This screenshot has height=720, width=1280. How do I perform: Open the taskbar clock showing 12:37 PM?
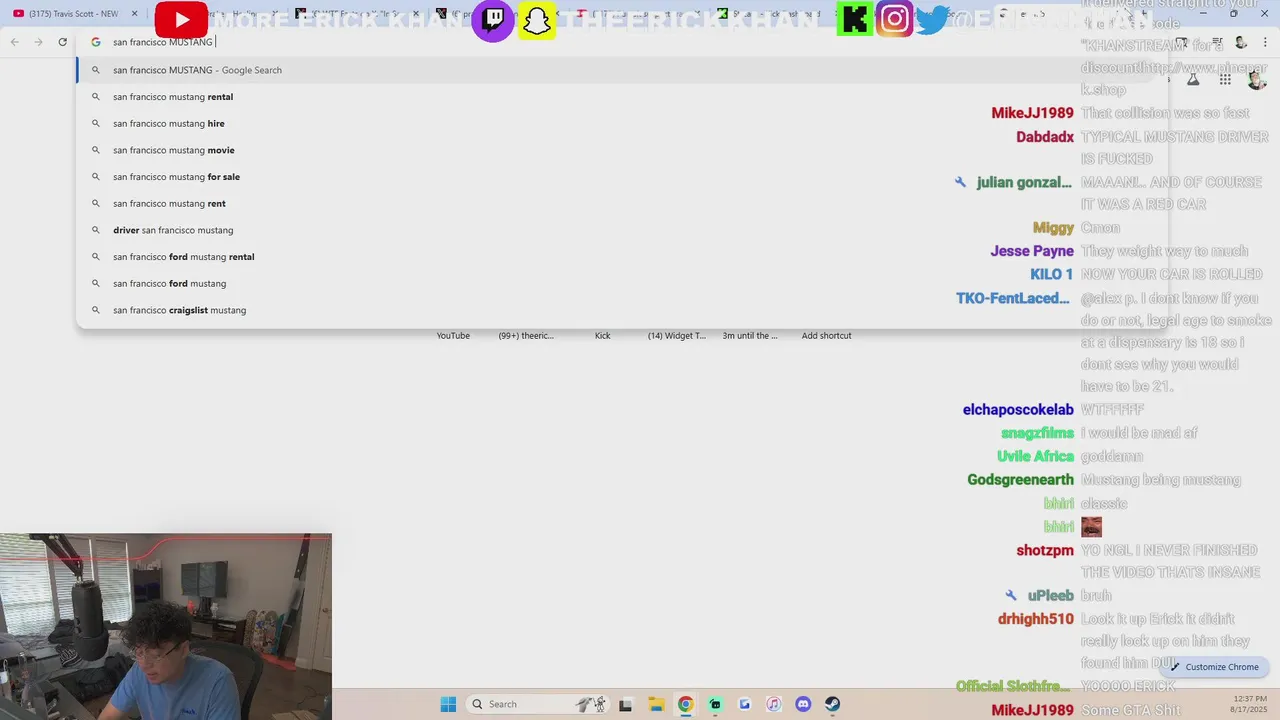pyautogui.click(x=1250, y=704)
